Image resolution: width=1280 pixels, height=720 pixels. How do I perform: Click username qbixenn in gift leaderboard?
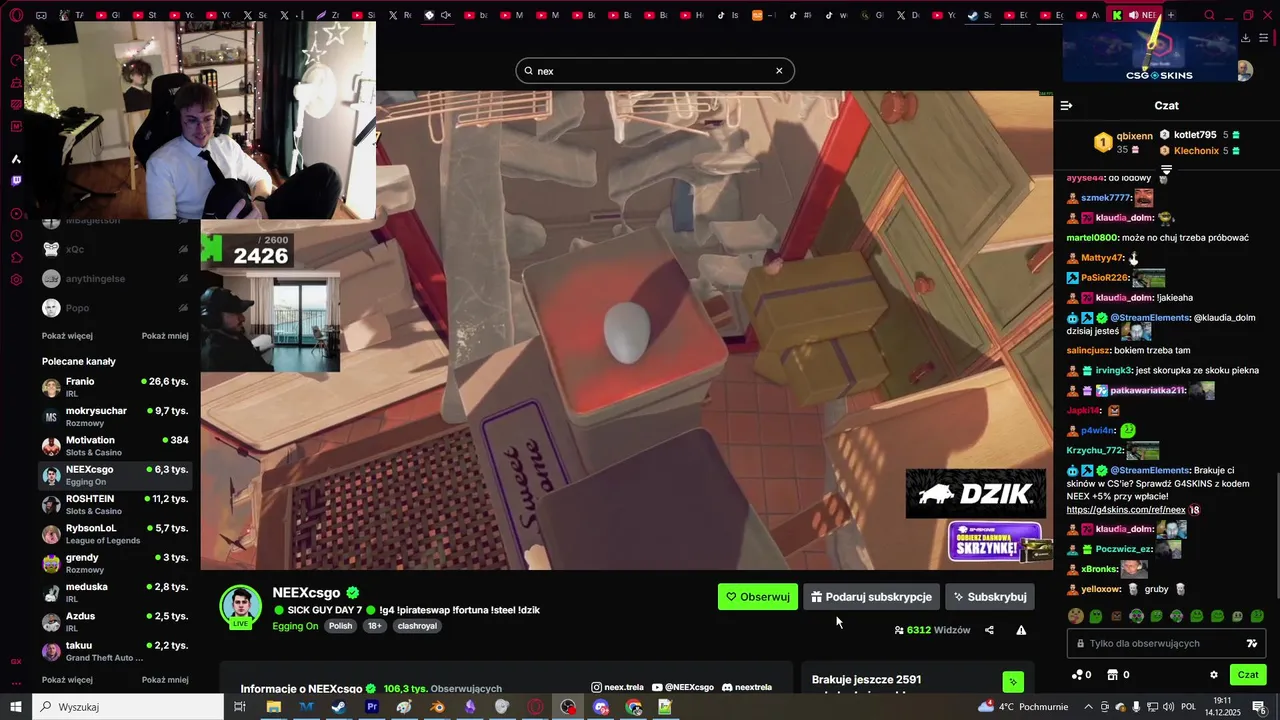(1135, 136)
